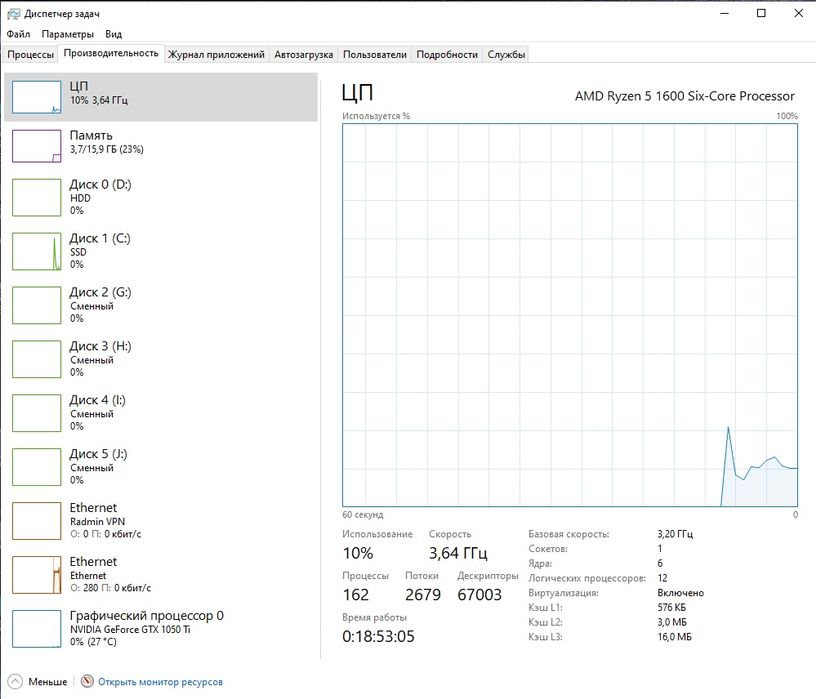This screenshot has height=699, width=816.
Task: Click the Диск 5 (J:) label
Action: click(x=98, y=454)
